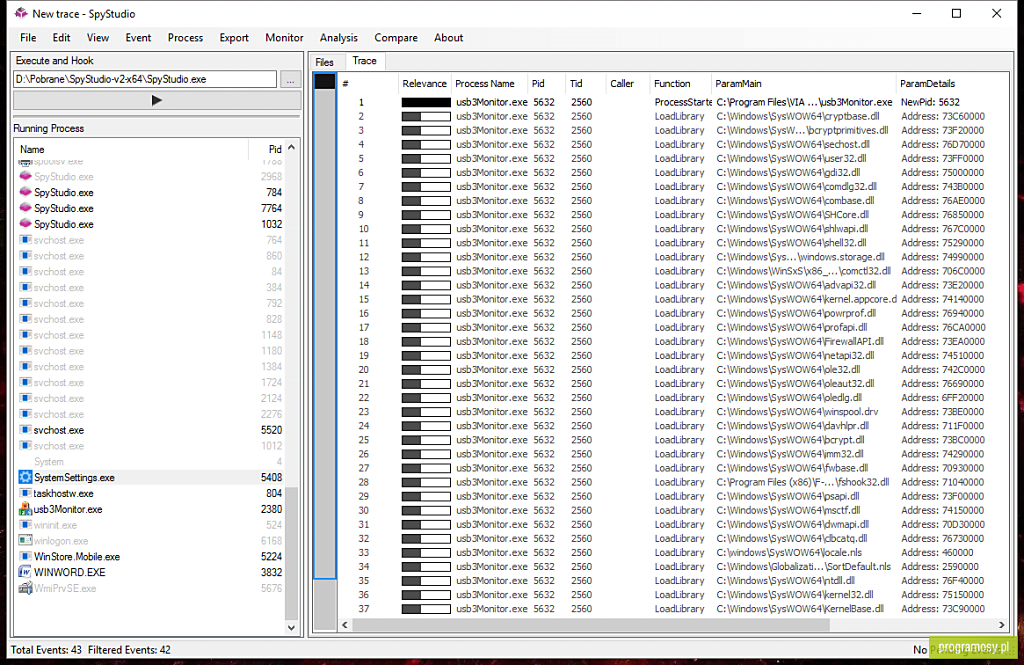Select the System process with Pid 4
Viewport: 1024px width, 665px height.
point(150,462)
